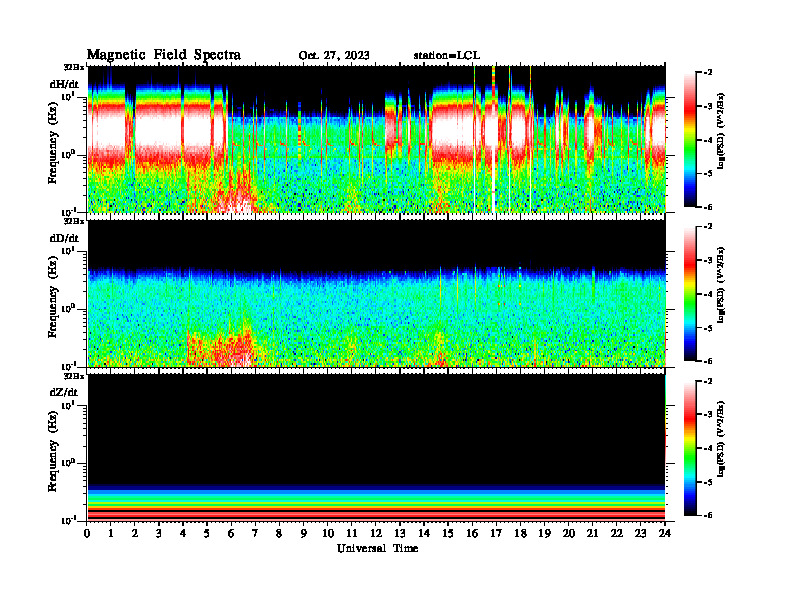Click the hour "10" tick label on time axis
The width and height of the screenshot is (792, 612).
(328, 533)
